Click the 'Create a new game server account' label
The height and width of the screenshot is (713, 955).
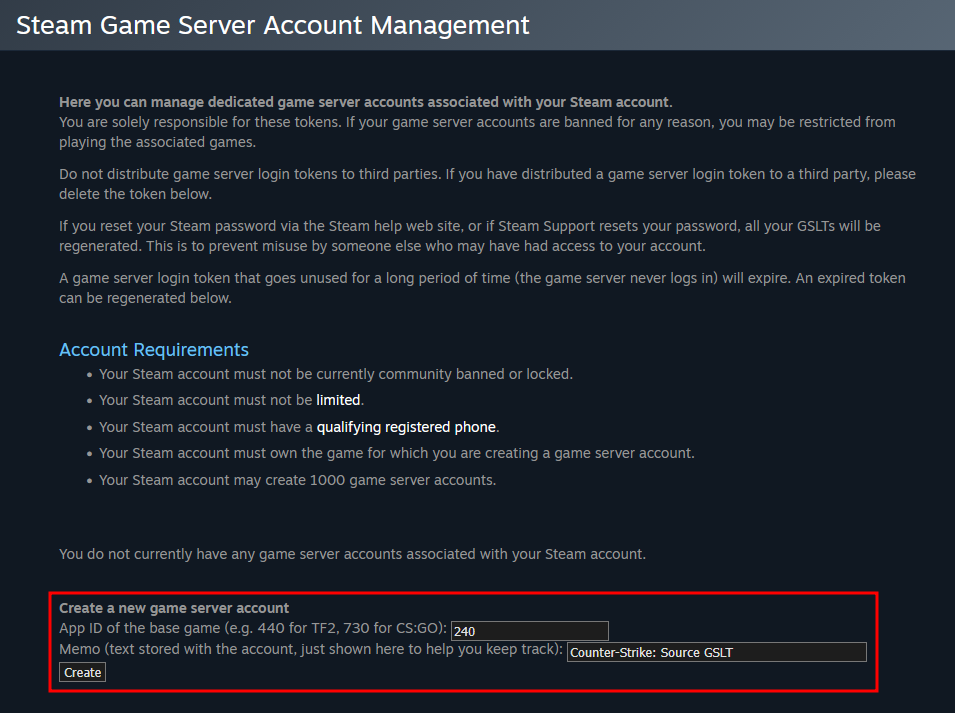click(174, 608)
